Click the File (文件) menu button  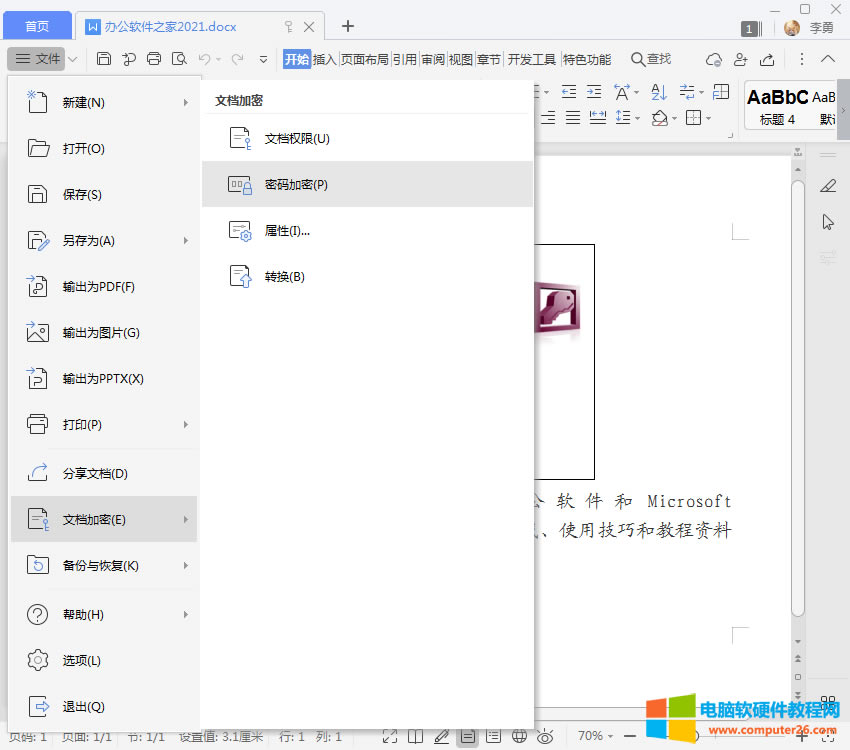pyautogui.click(x=38, y=59)
